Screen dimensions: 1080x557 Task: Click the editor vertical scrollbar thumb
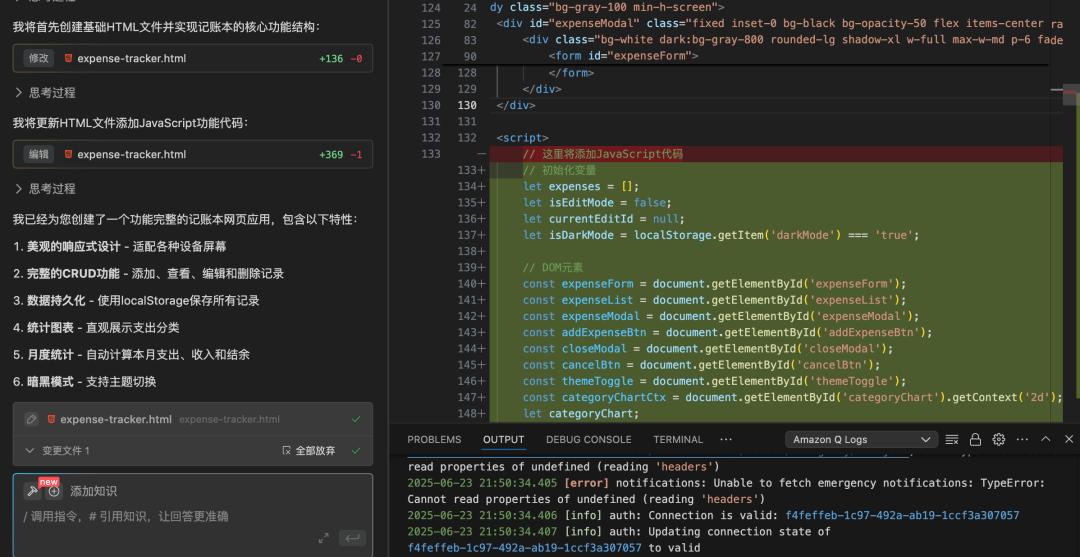(1070, 96)
